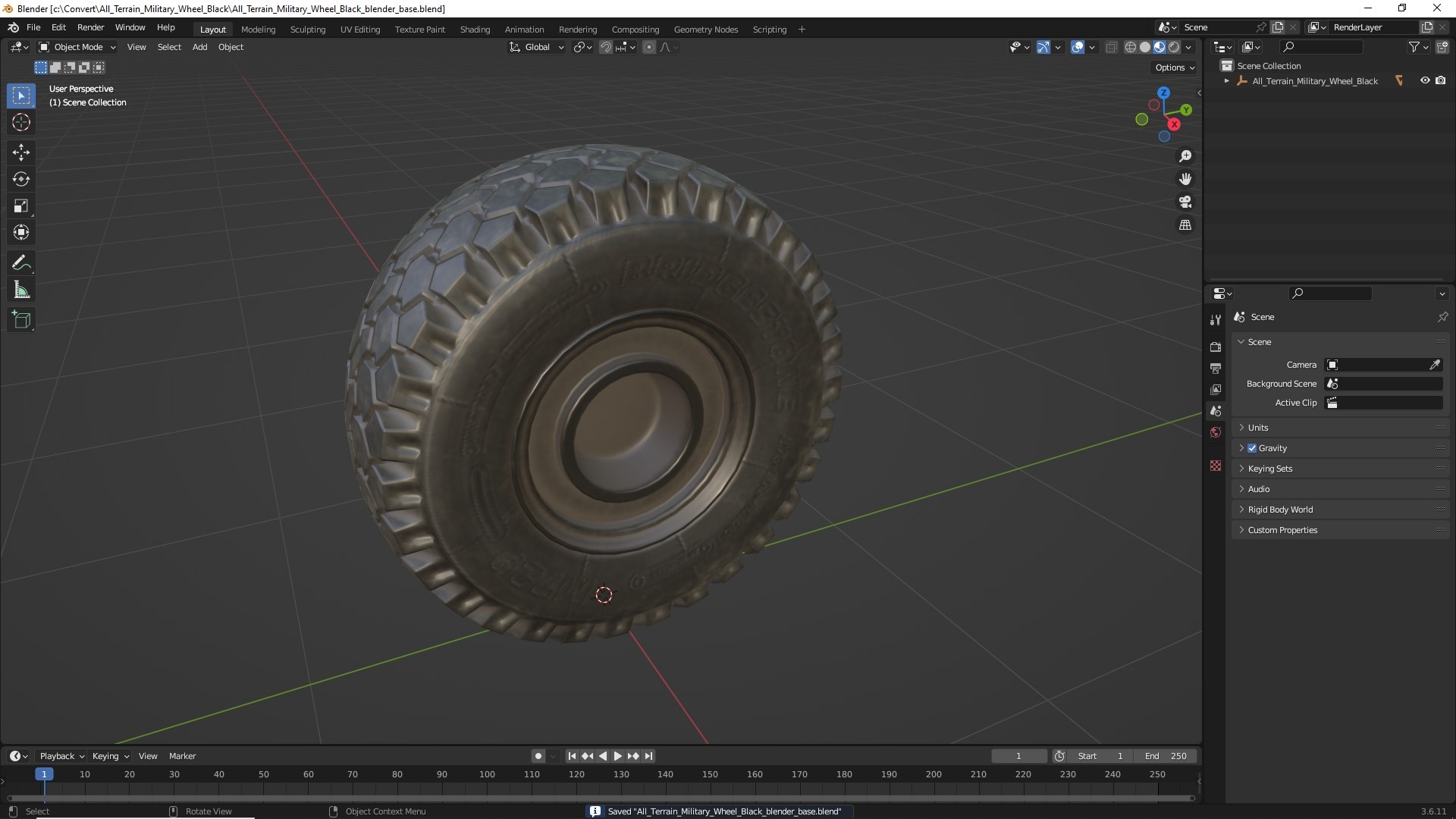This screenshot has width=1456, height=819.
Task: Switch to solid shading
Action: pyautogui.click(x=1145, y=47)
